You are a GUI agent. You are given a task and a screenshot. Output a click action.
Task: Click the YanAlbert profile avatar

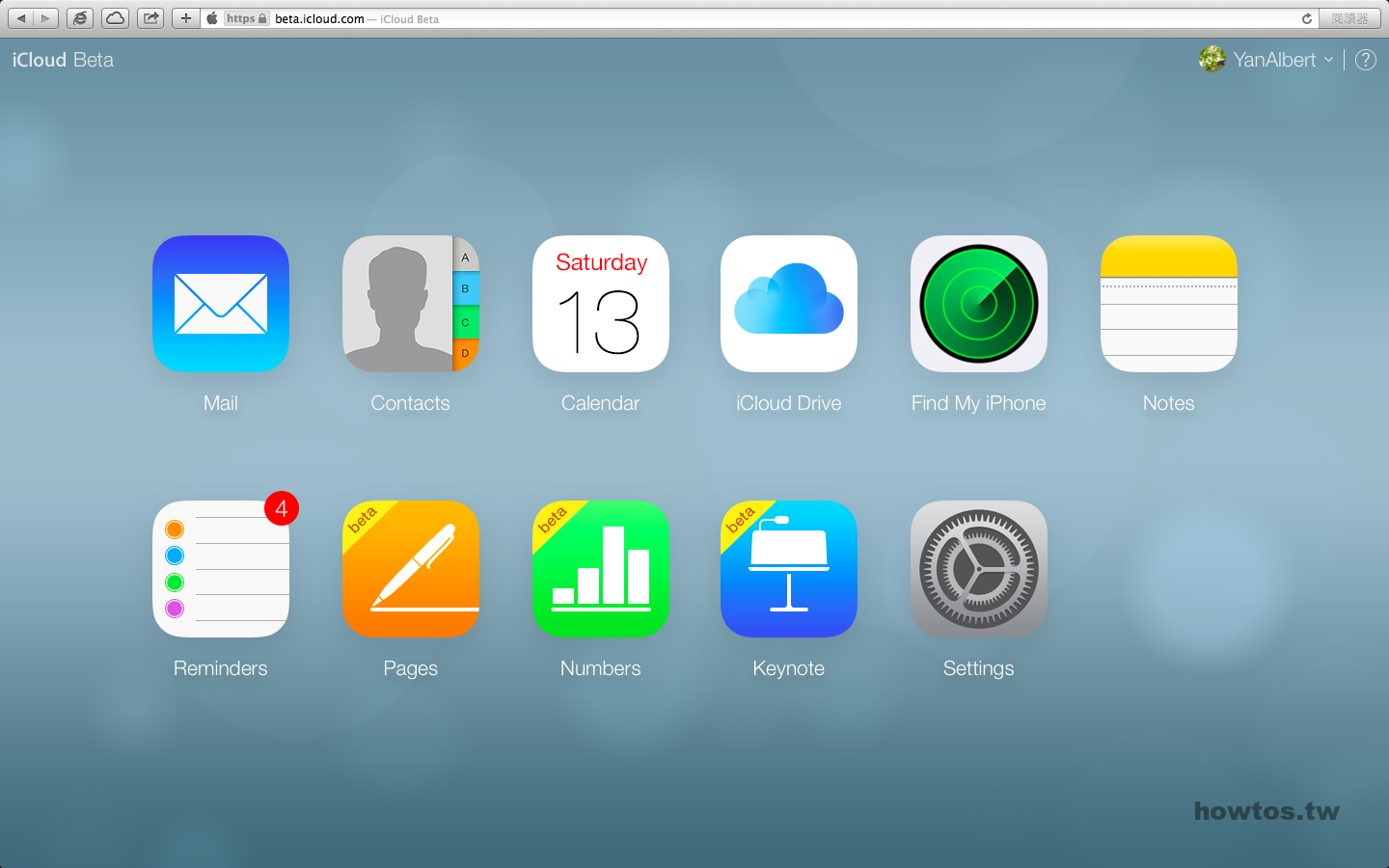(x=1212, y=60)
